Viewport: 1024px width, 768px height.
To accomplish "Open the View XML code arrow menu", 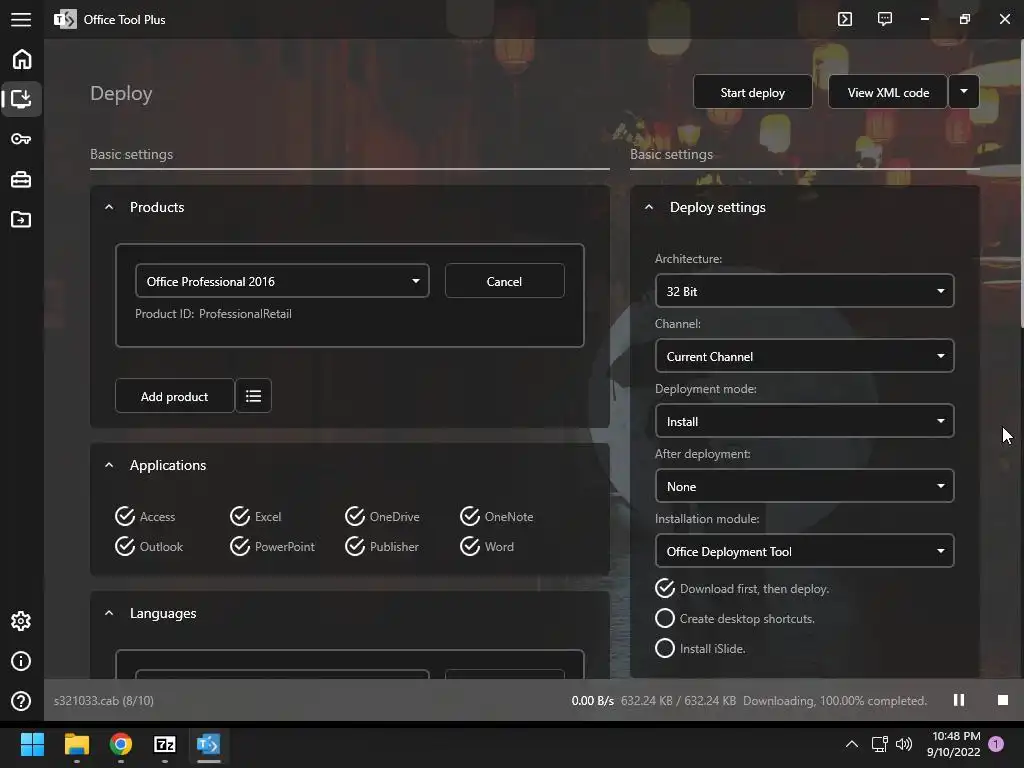I will (963, 92).
